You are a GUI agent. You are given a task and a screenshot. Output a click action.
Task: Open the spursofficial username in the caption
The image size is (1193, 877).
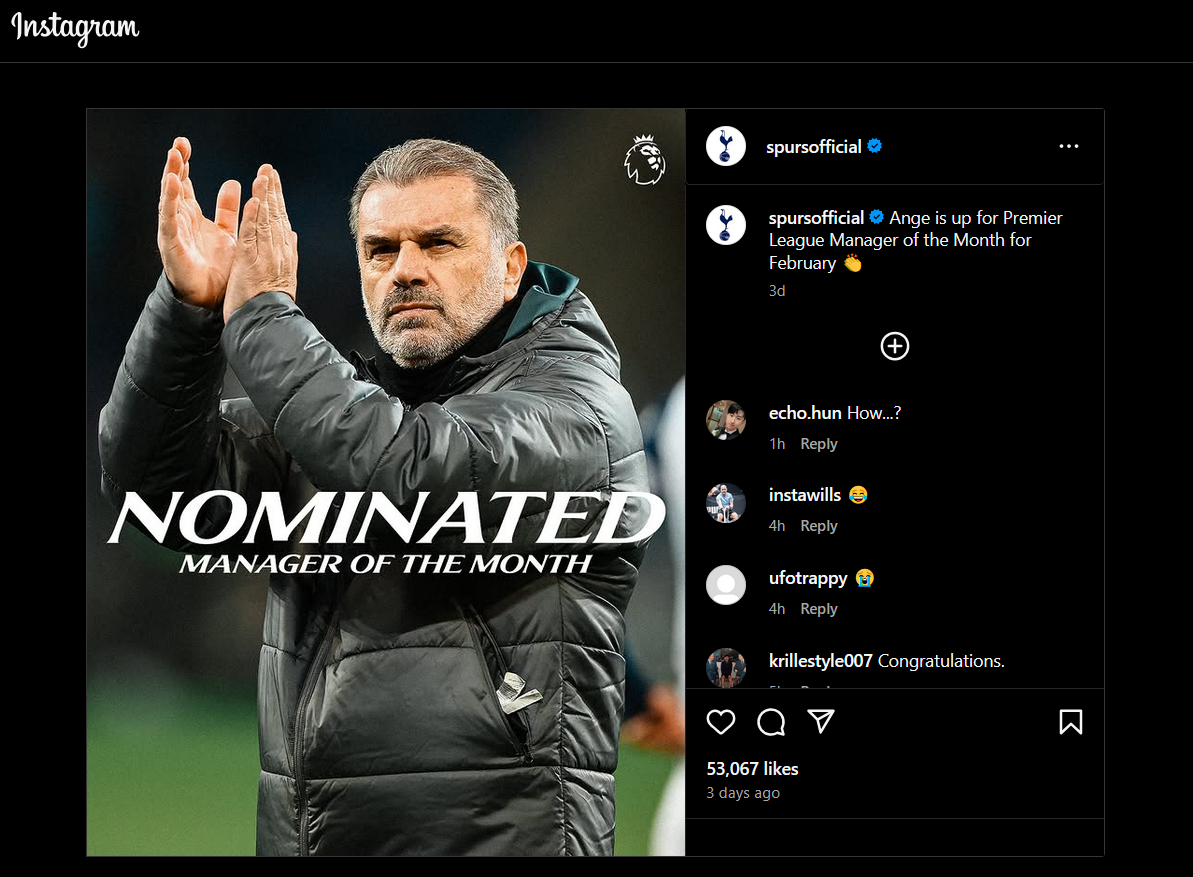click(x=816, y=218)
